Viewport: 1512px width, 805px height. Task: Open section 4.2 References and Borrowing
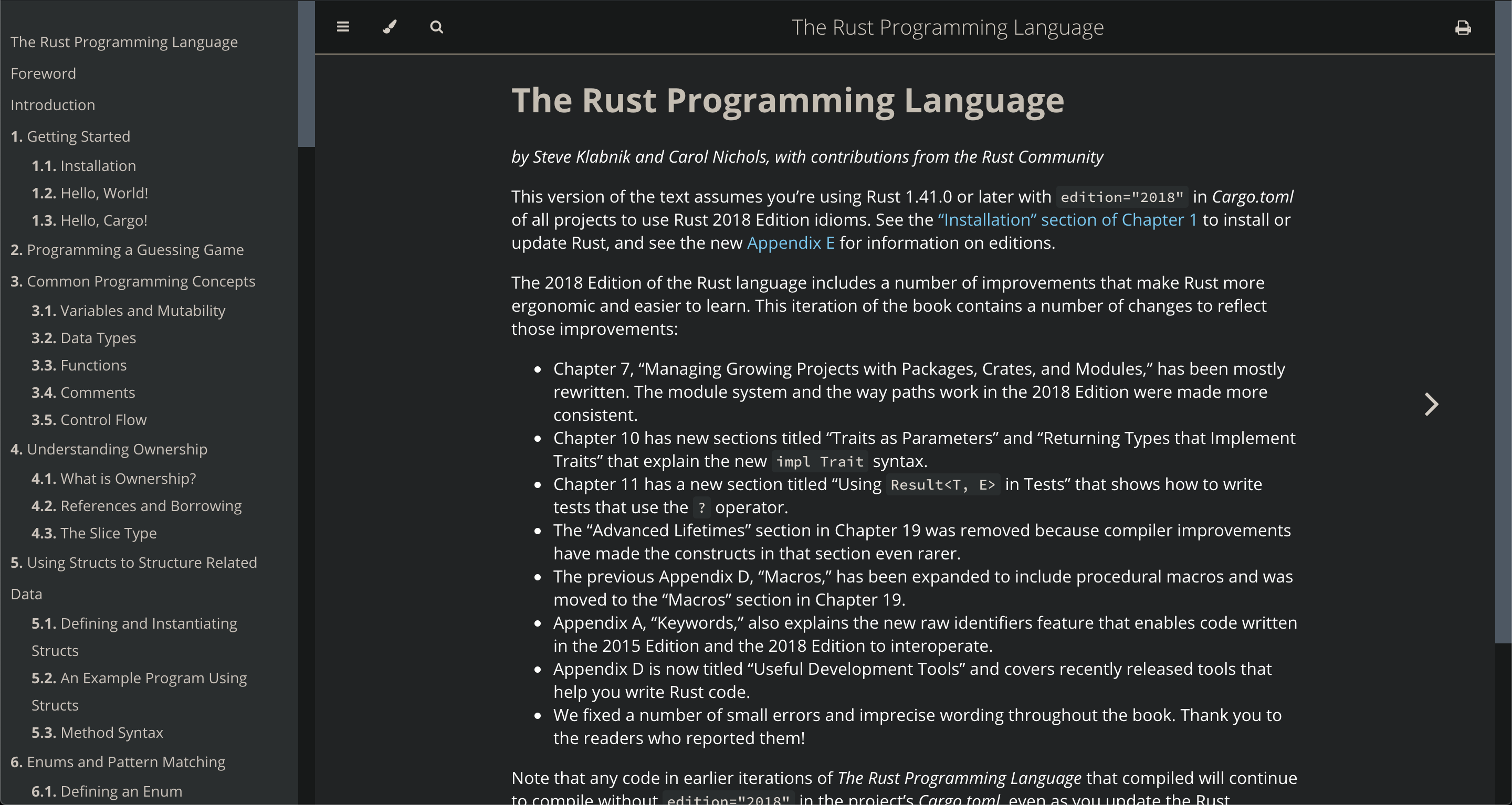(x=136, y=506)
